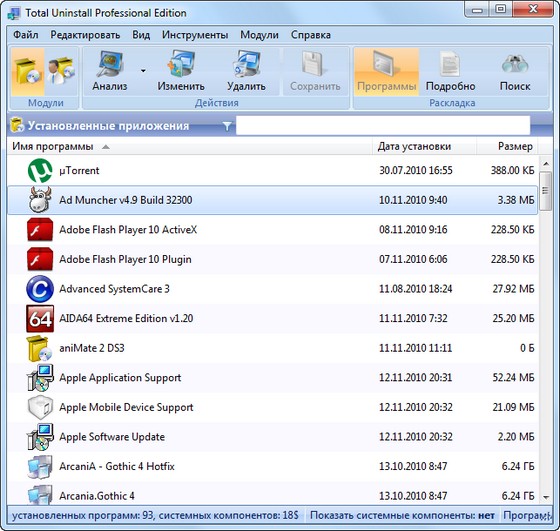Select Apple Mobile Device Support entry
The image size is (560, 531).
click(126, 407)
